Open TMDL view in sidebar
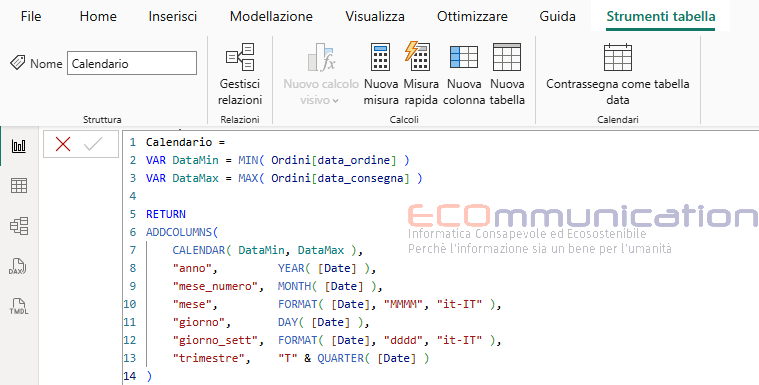 tap(18, 307)
